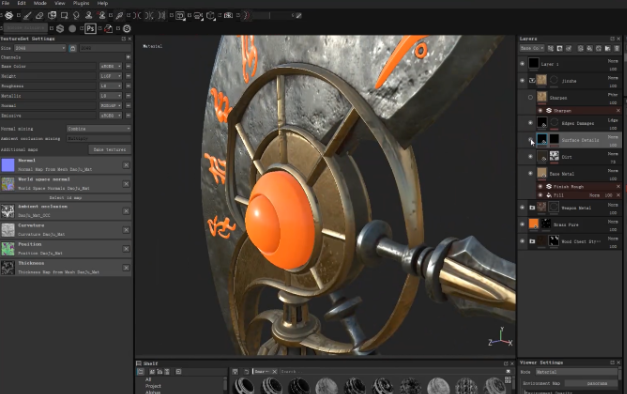Click the Photoshop export icon
Image resolution: width=627 pixels, height=394 pixels.
coord(90,28)
